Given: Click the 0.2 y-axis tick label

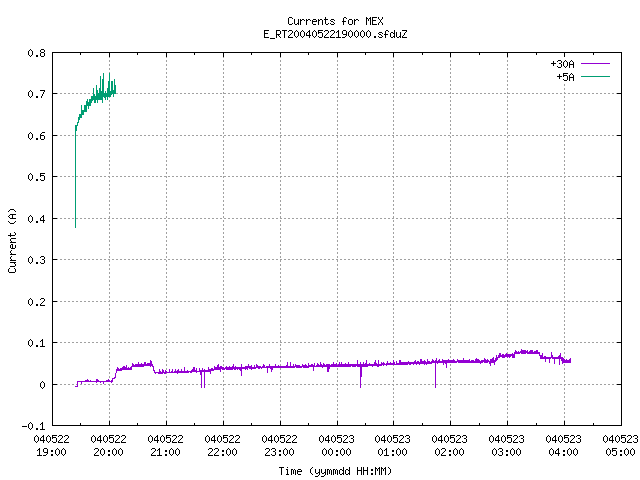Looking at the screenshot, I should 36,302.
